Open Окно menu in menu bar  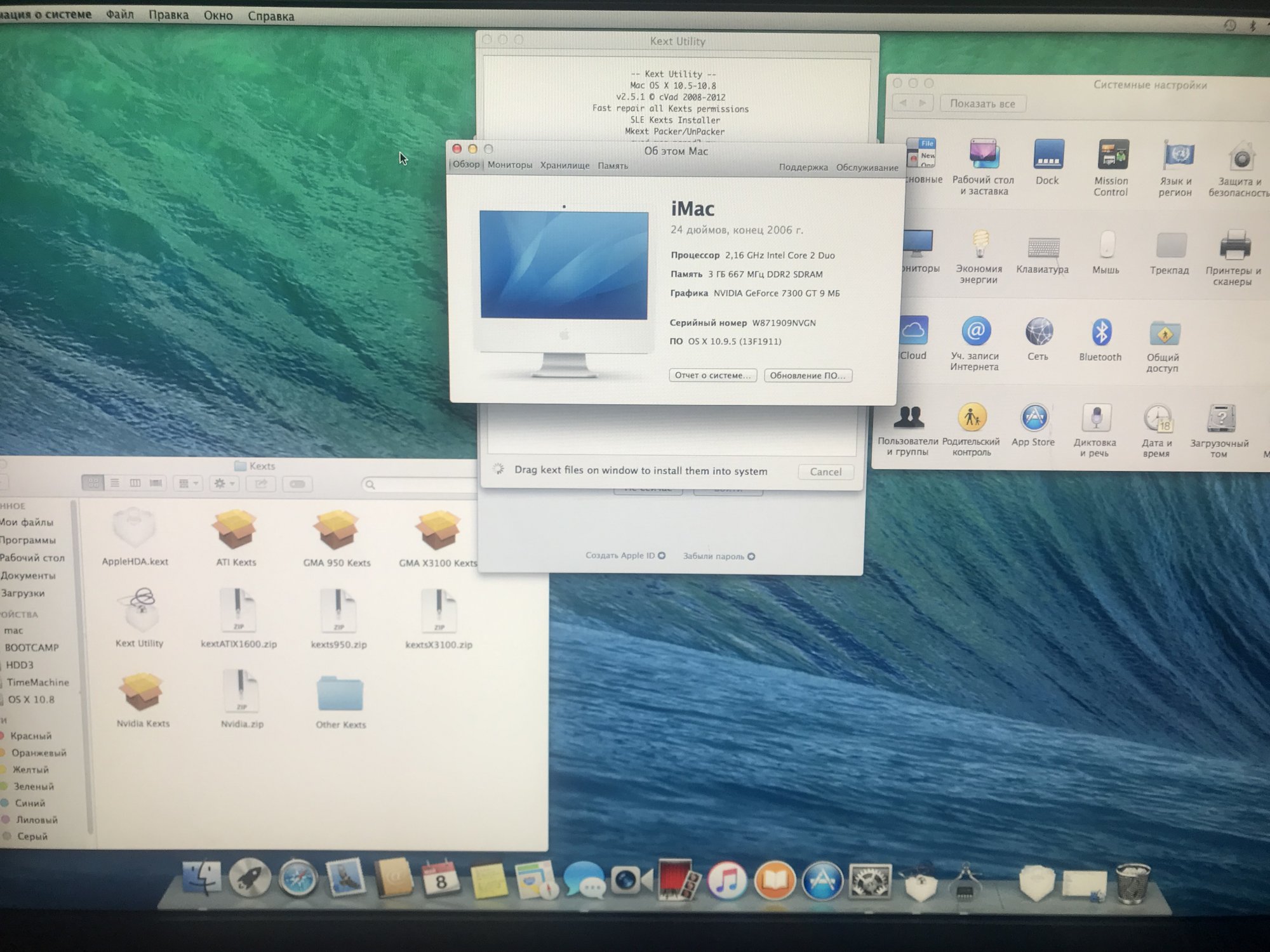[x=218, y=15]
